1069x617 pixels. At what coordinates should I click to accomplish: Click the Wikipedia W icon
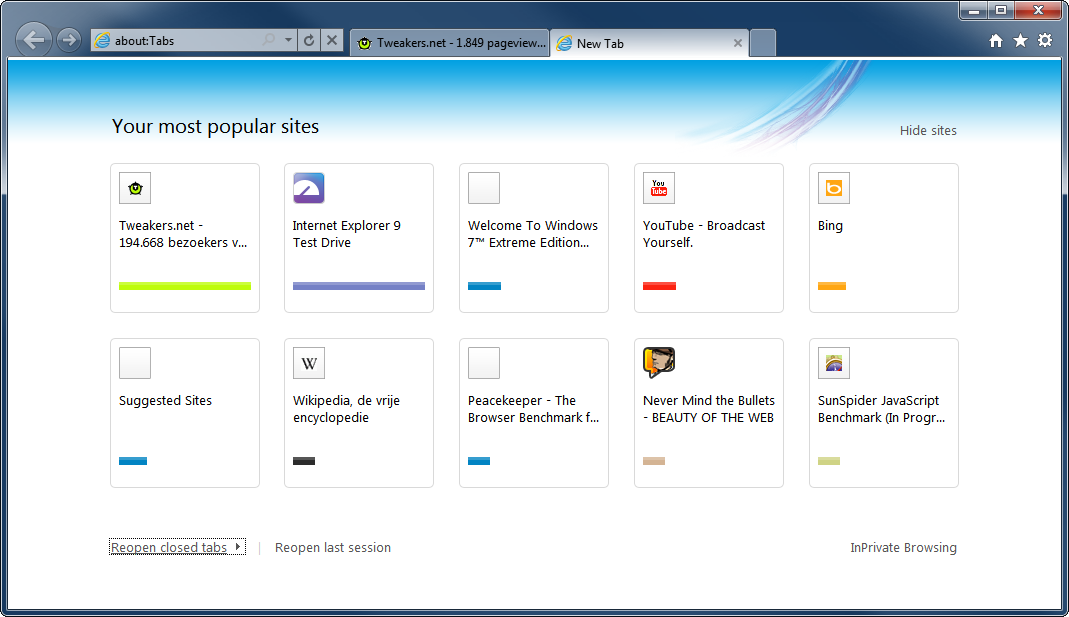pos(309,363)
